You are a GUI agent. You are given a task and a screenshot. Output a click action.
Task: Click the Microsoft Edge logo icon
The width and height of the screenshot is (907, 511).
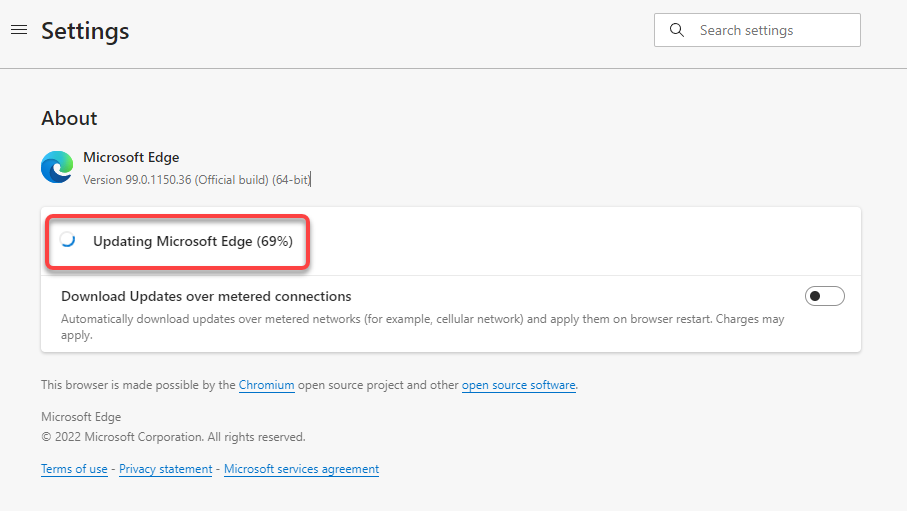[x=57, y=167]
